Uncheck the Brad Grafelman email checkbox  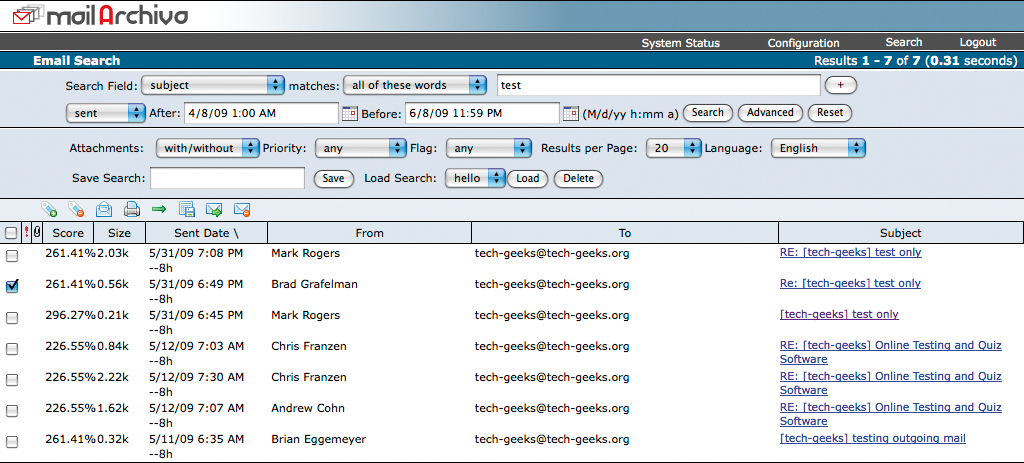pyautogui.click(x=12, y=286)
